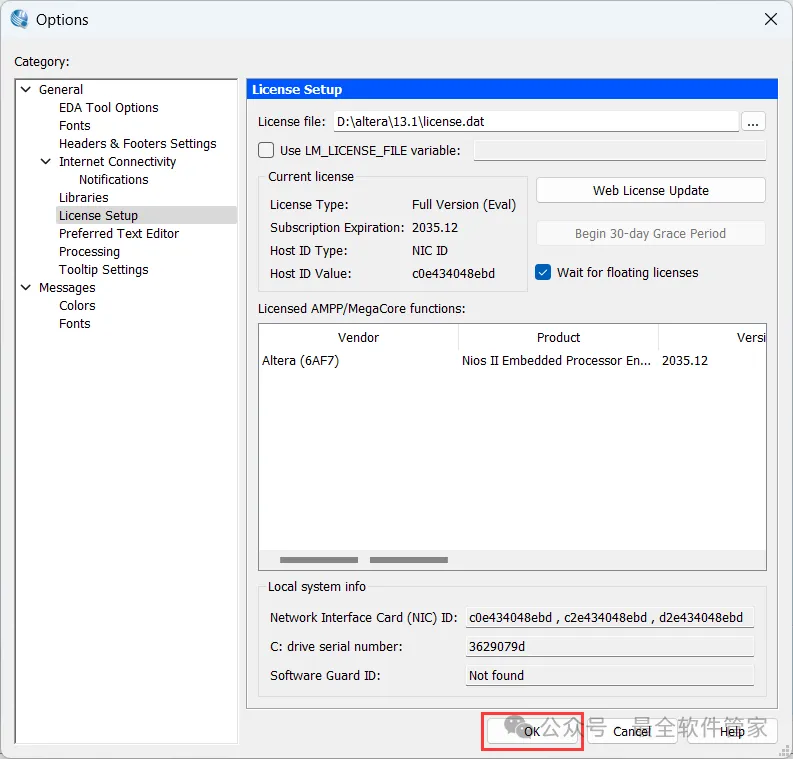Close the Options dialog
Image resolution: width=793 pixels, height=759 pixels.
[x=770, y=19]
